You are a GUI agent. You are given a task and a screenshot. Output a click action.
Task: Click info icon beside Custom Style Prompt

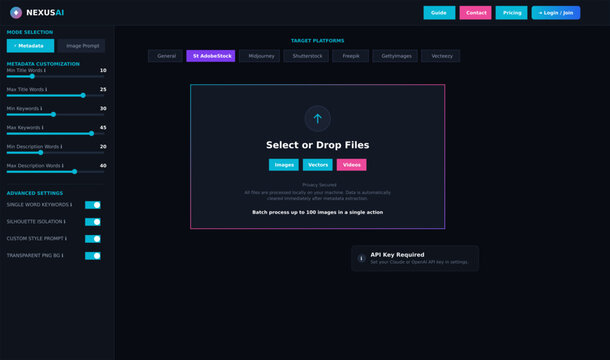click(66, 239)
